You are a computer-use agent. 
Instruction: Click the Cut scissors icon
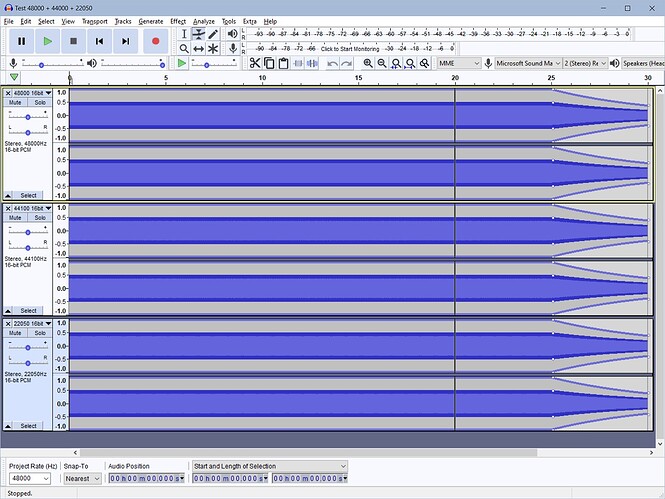point(255,63)
